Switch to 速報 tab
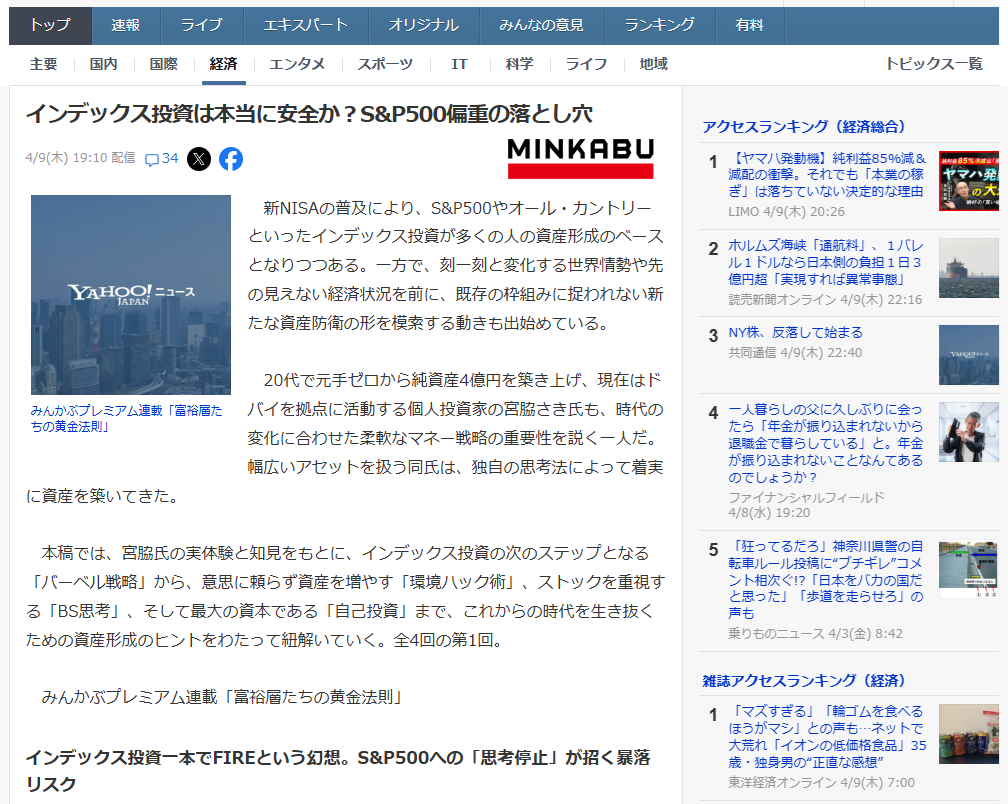The width and height of the screenshot is (1008, 804). tap(125, 25)
